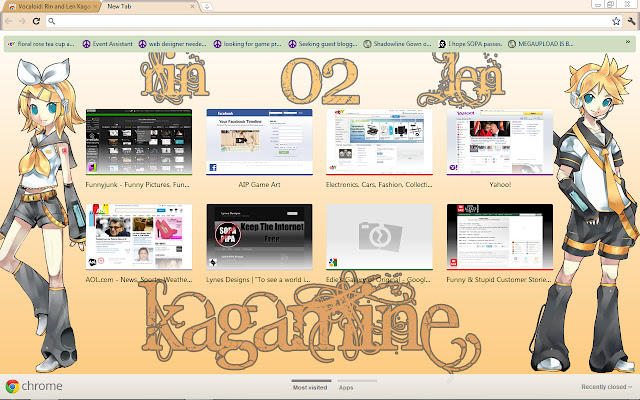This screenshot has width=640, height=400.
Task: Open the 'Seeking guest blogg...' bookmark
Action: tap(323, 44)
